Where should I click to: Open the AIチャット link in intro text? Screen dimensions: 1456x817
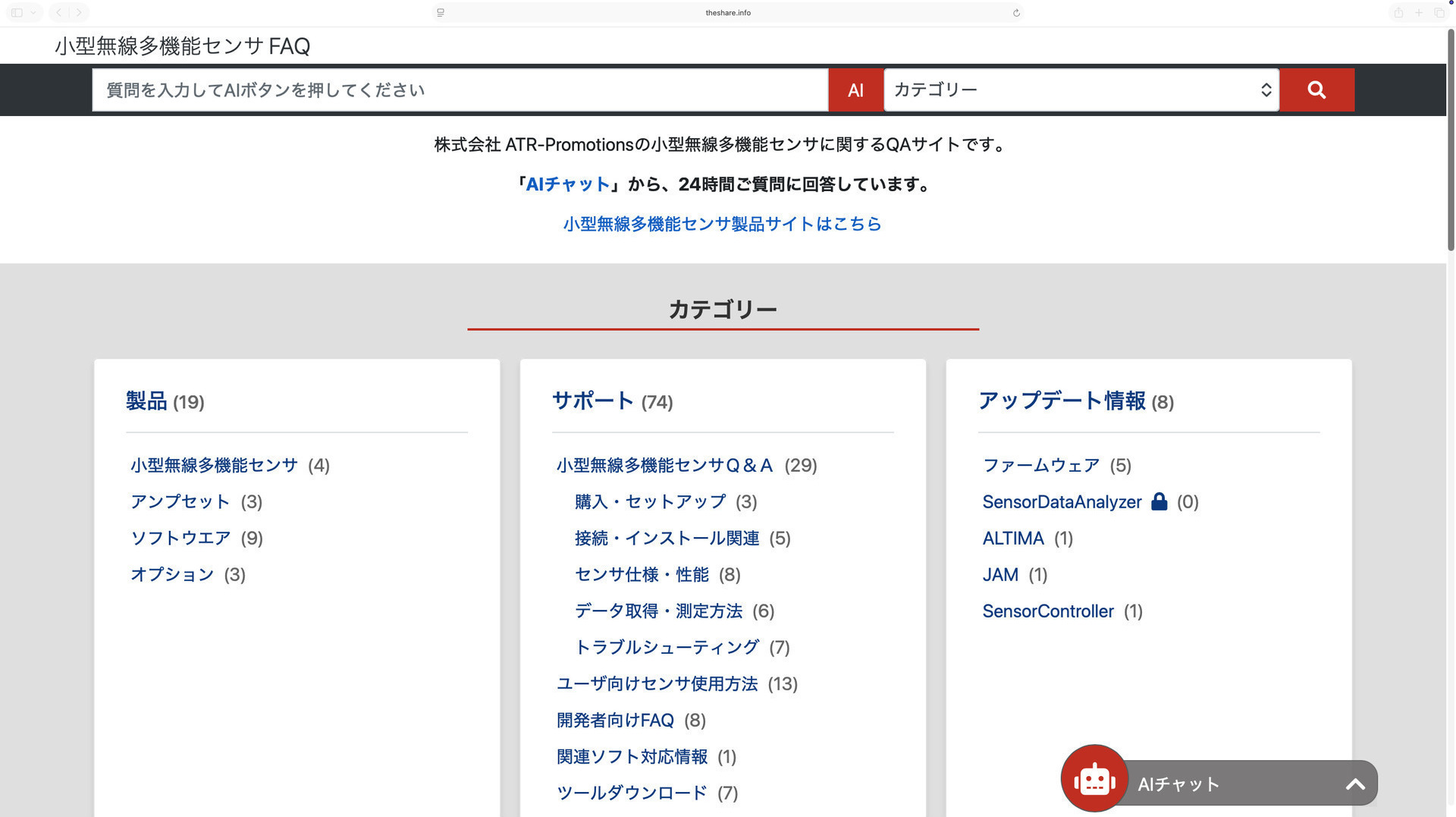pos(568,184)
